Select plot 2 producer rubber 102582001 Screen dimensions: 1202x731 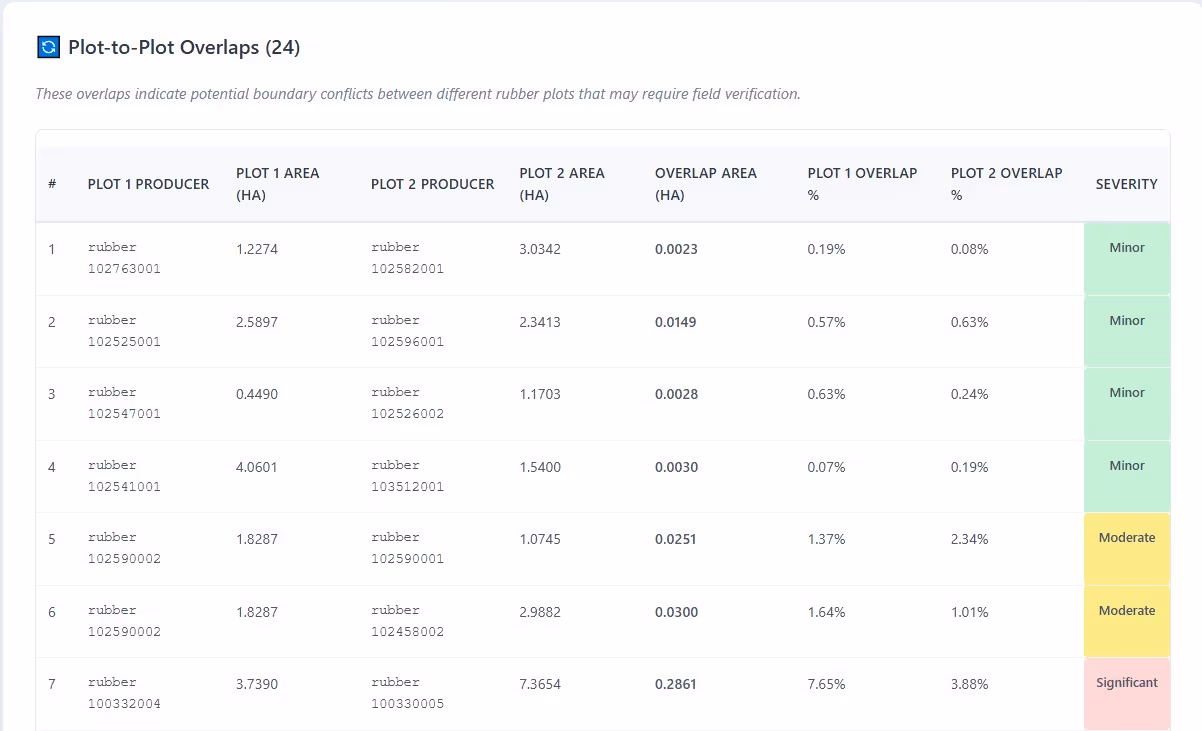pyautogui.click(x=408, y=258)
